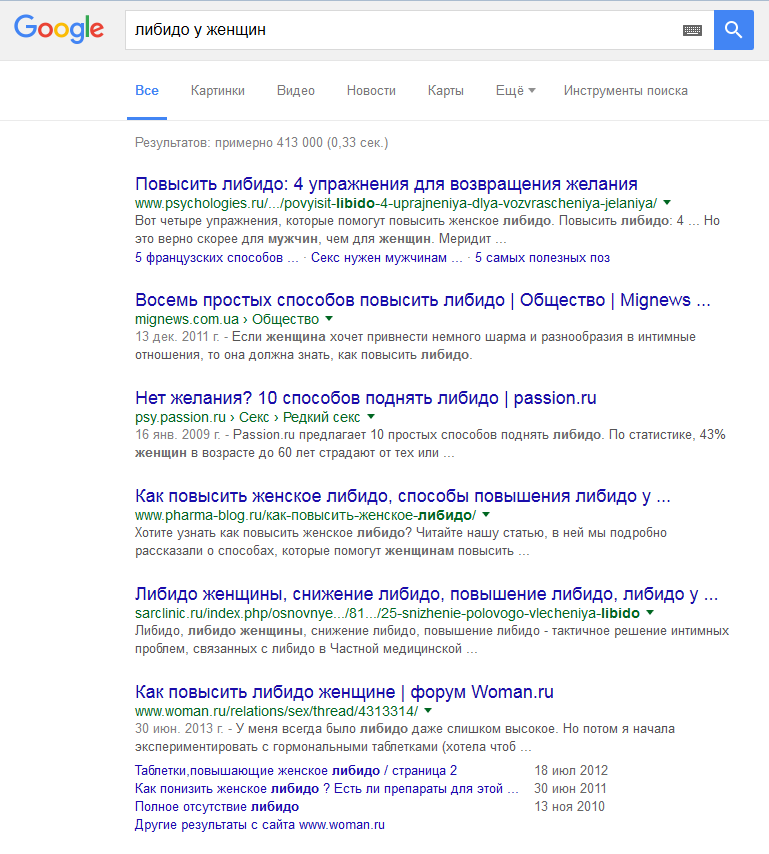
Task: Open result "Как повысить либидо женщине | форум Woman.ru"
Action: (344, 692)
